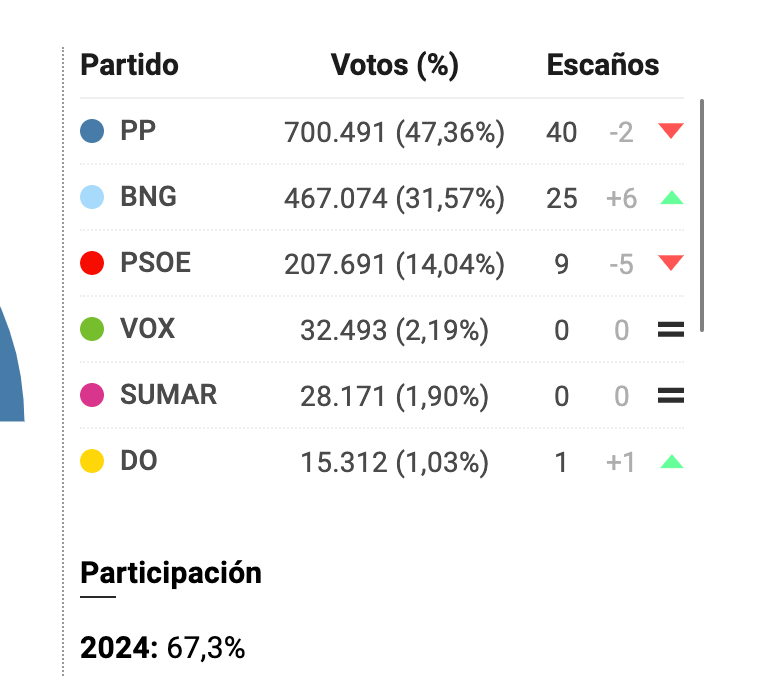Click the equals sign icon for VOX
The image size is (766, 676).
[671, 329]
